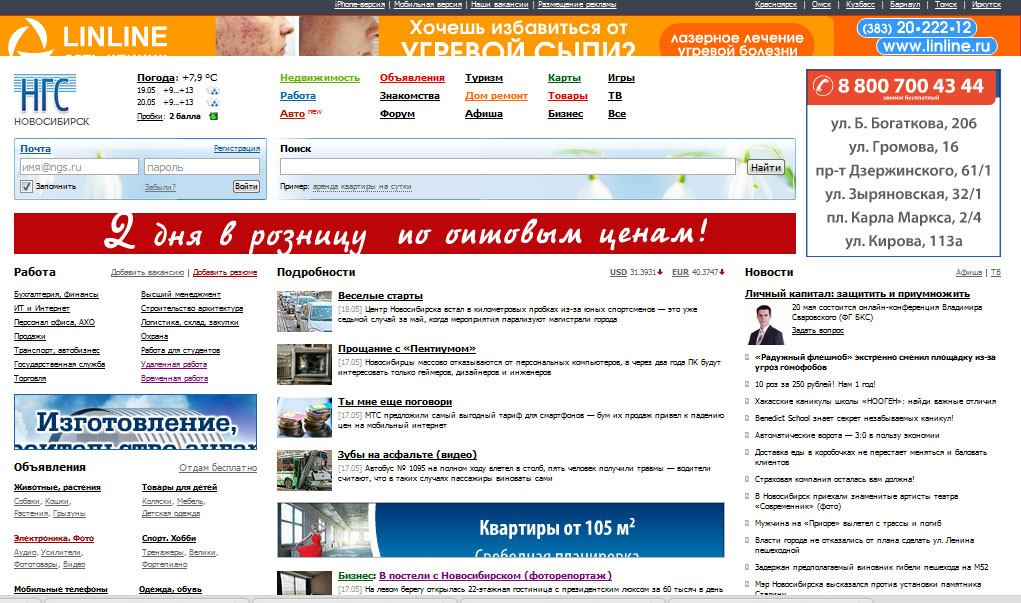This screenshot has height=603, width=1021.
Task: Open Зубы на асфальте (видео) article
Action: [407, 455]
